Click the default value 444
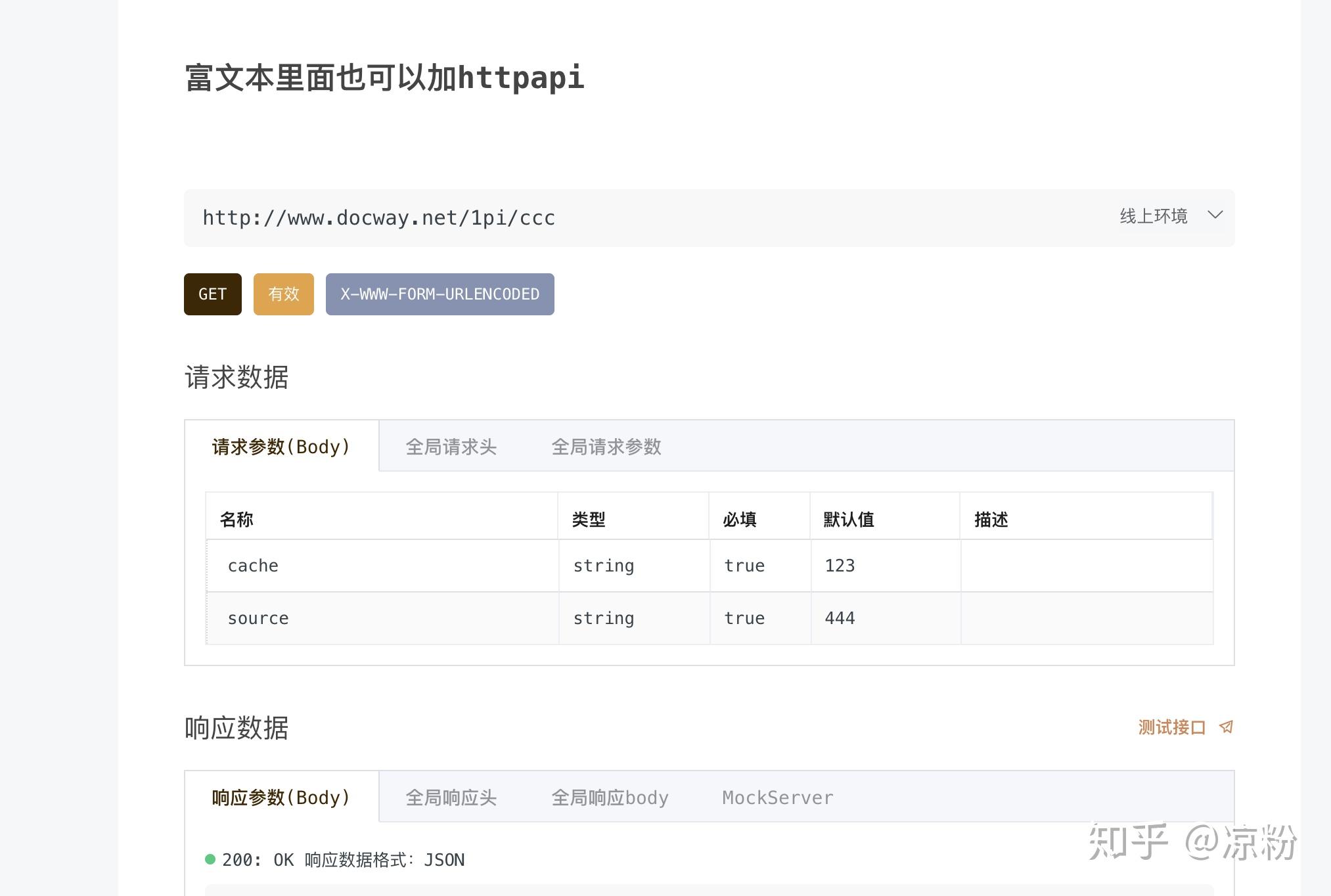Viewport: 1331px width, 896px height. point(840,618)
